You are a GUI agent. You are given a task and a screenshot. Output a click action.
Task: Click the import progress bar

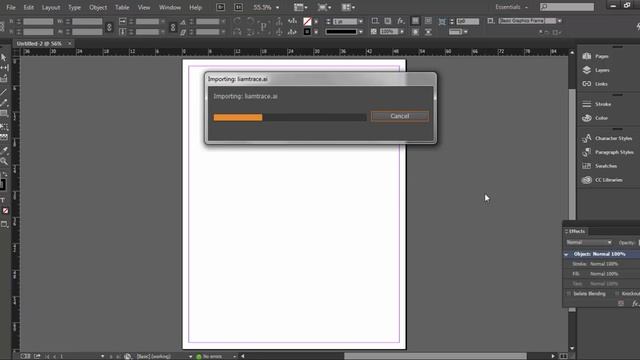click(x=290, y=118)
